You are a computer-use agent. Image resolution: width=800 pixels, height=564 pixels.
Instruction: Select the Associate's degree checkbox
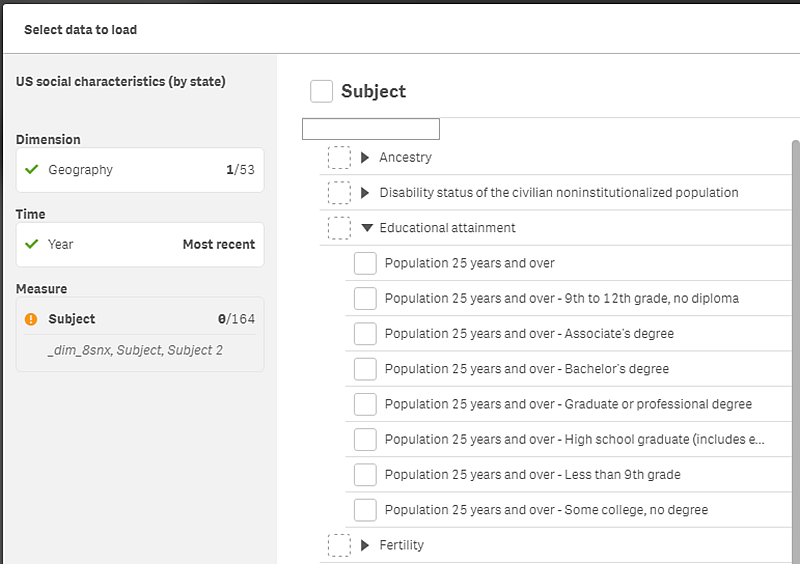click(365, 333)
